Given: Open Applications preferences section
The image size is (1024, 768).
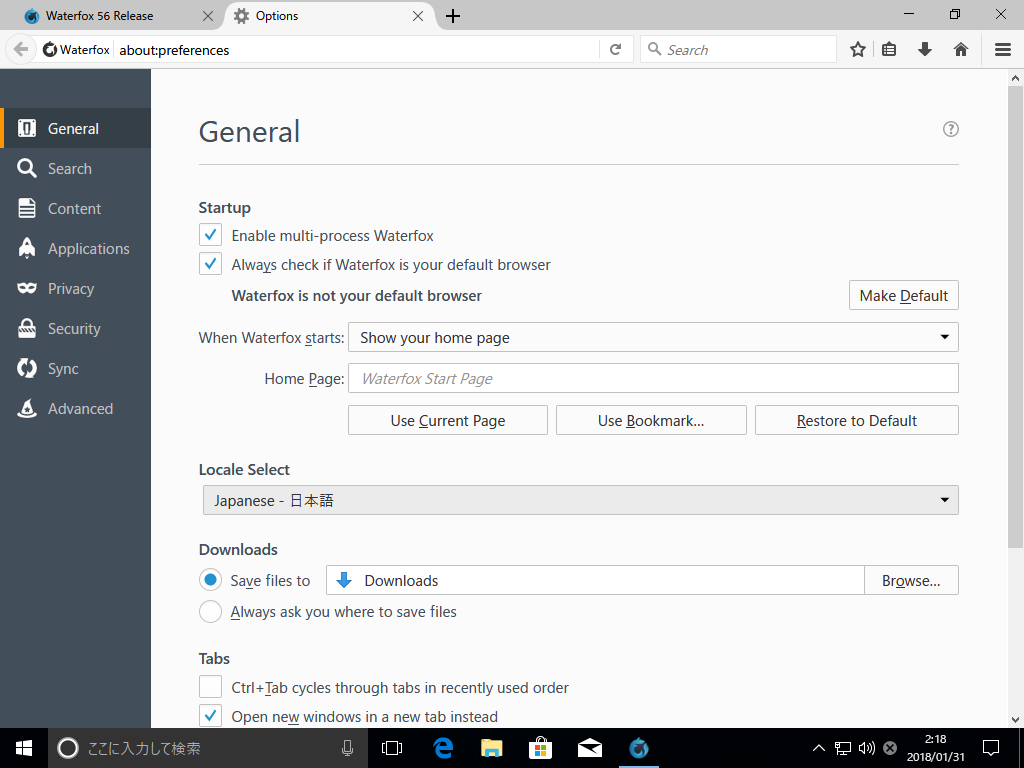Looking at the screenshot, I should point(76,249).
